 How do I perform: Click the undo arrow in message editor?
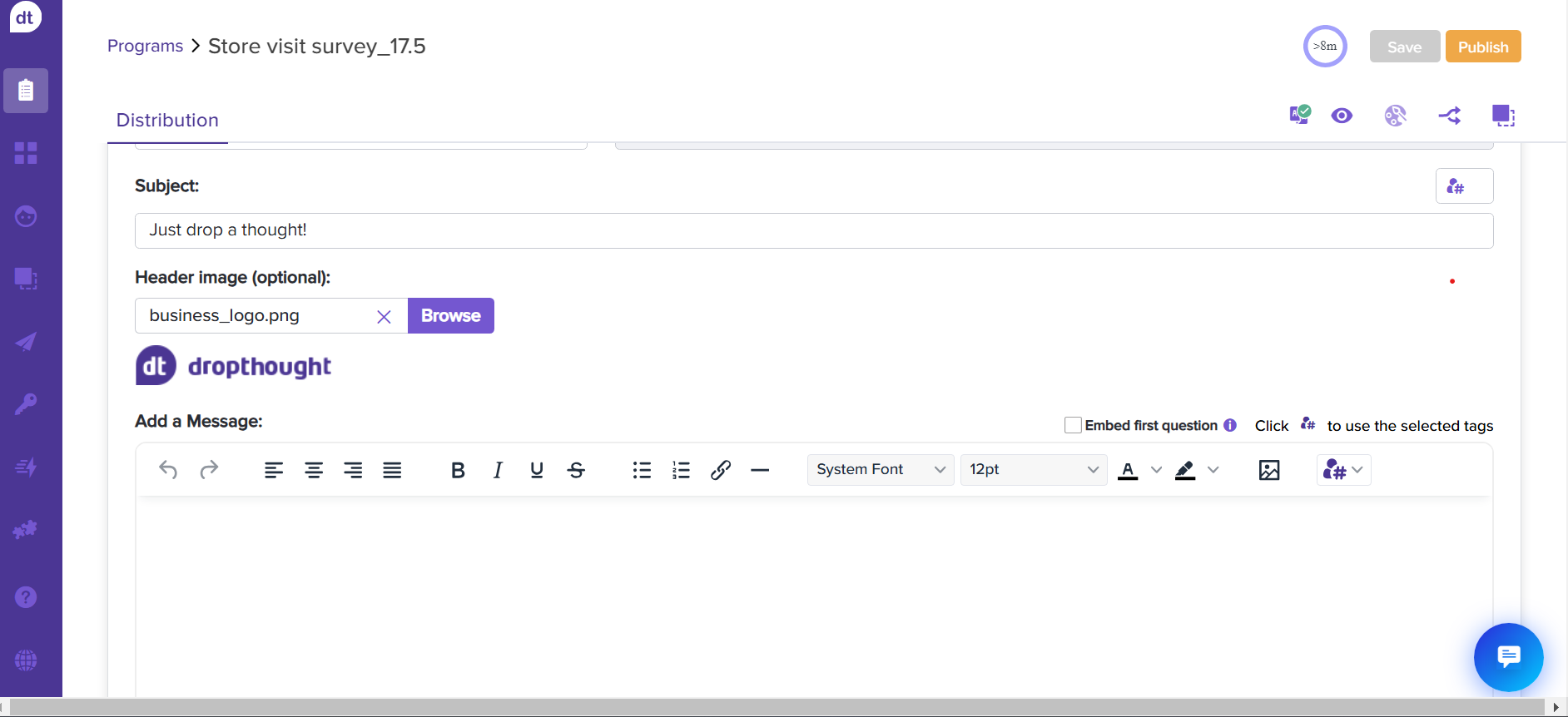click(x=168, y=470)
